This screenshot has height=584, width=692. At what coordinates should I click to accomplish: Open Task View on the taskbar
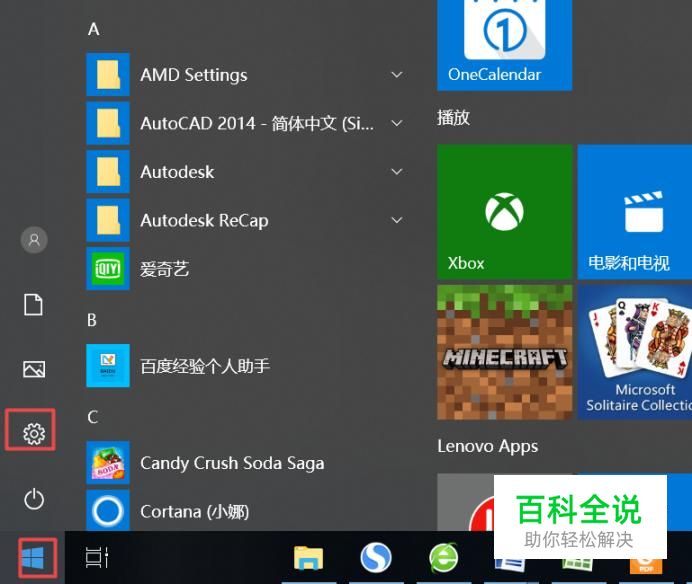pos(97,557)
